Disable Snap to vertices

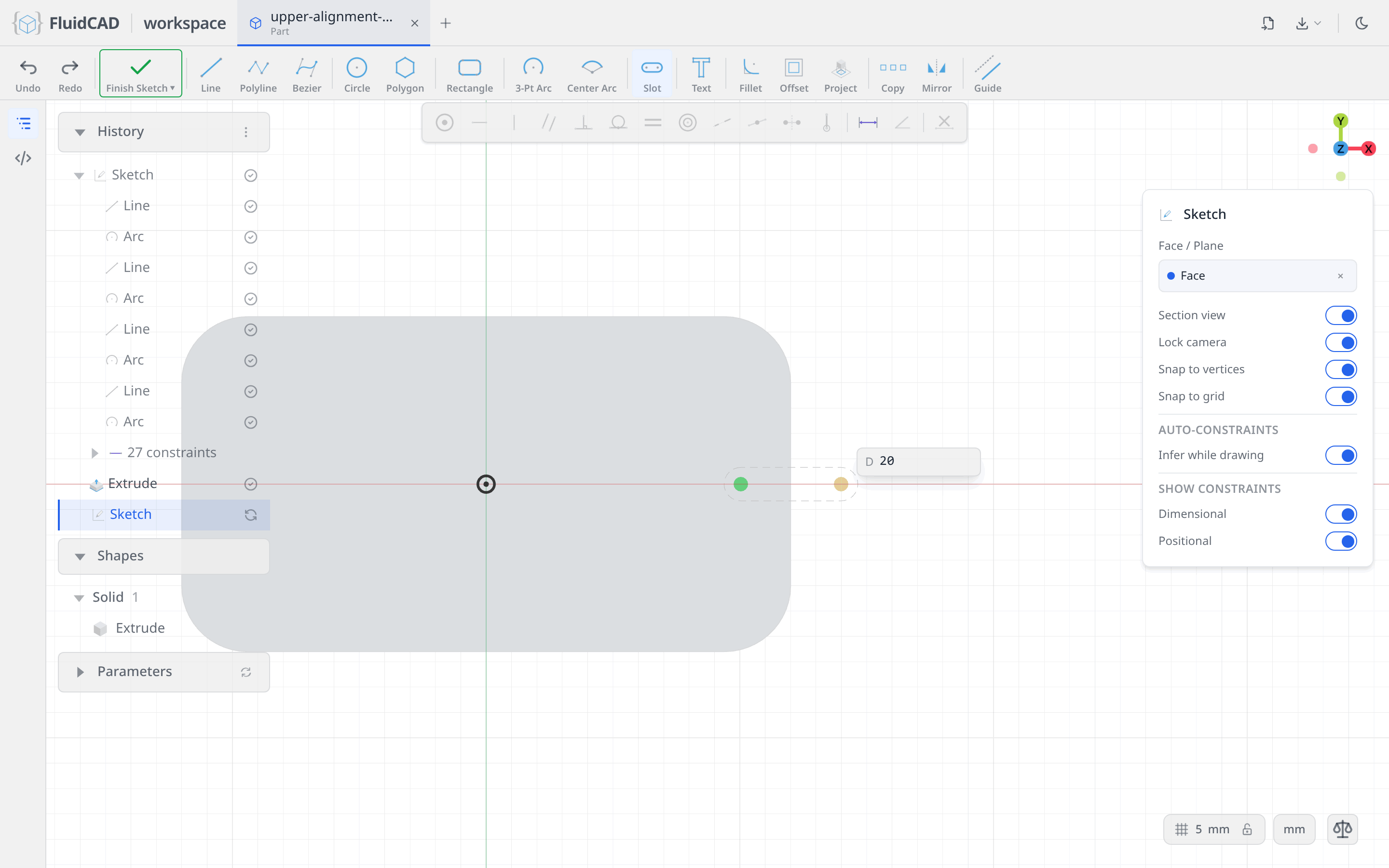1341,369
